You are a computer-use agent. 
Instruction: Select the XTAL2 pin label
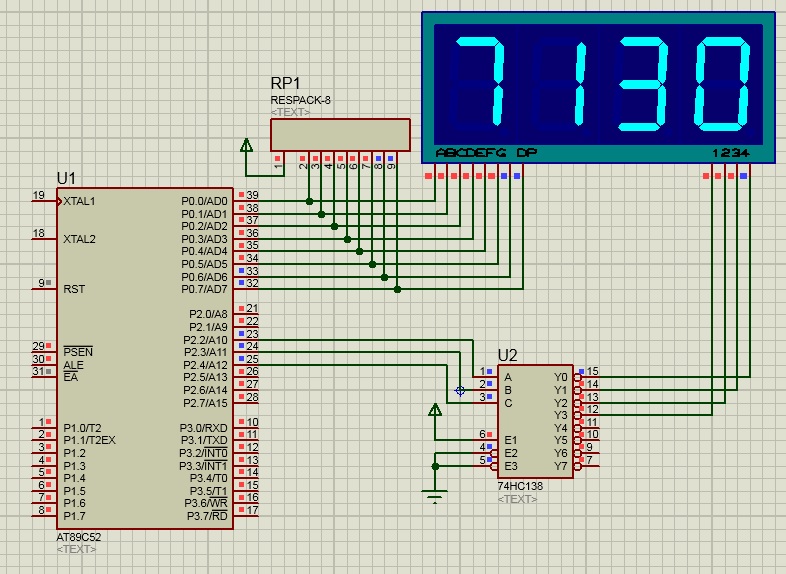(79, 239)
